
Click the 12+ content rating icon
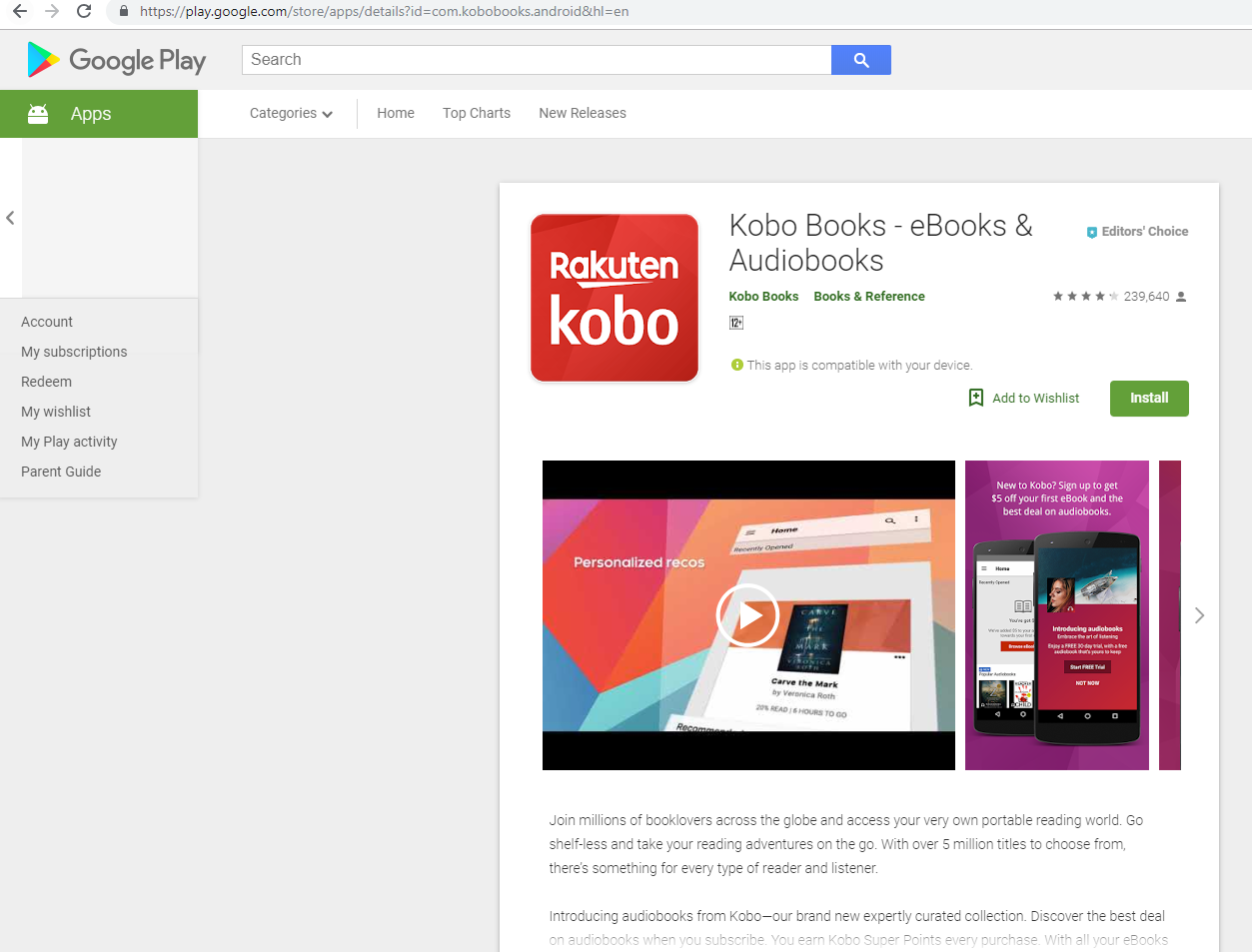pyautogui.click(x=736, y=322)
